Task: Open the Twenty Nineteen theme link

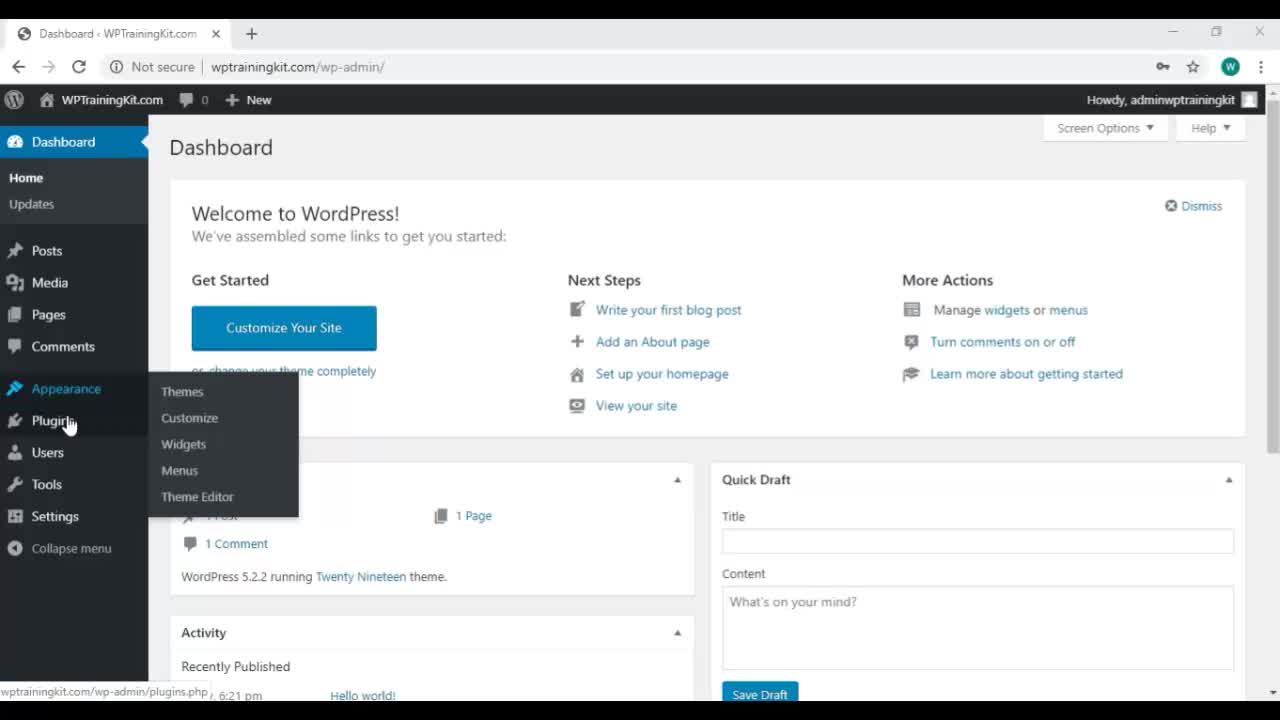Action: coord(361,577)
